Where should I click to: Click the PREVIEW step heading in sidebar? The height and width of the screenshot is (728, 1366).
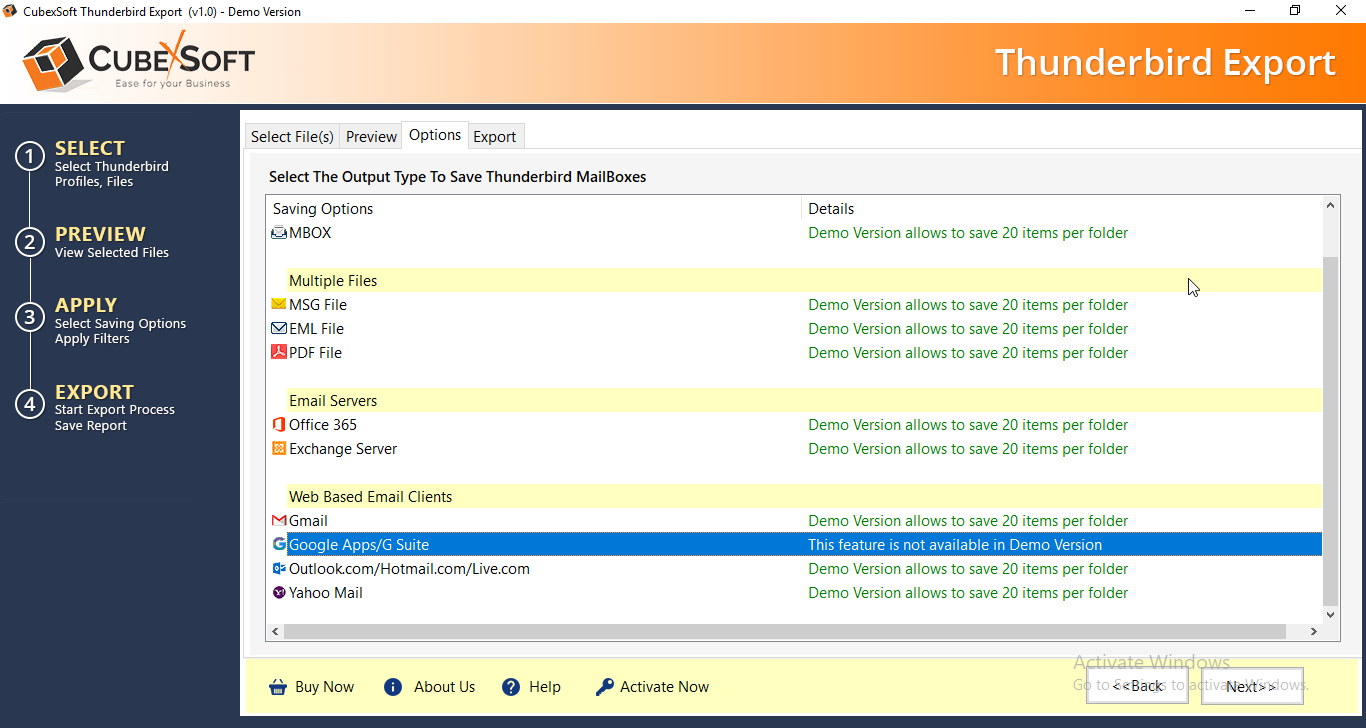pyautogui.click(x=100, y=234)
